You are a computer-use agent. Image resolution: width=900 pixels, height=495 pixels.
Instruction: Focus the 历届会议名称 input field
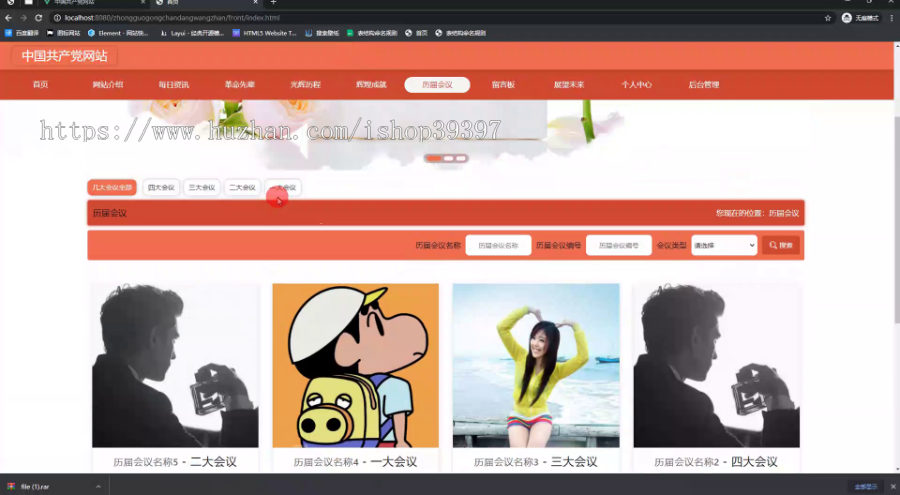click(498, 245)
